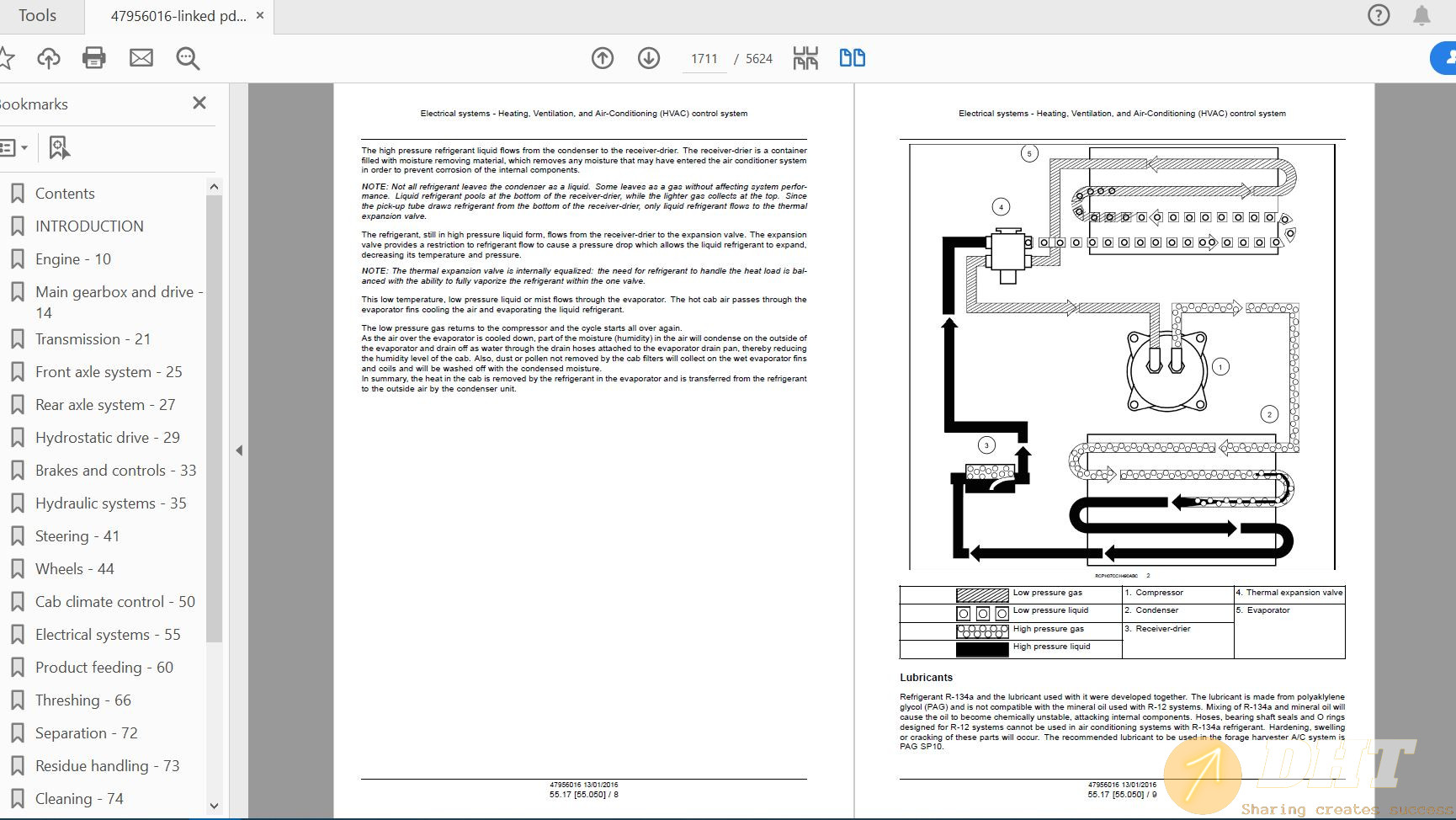The height and width of the screenshot is (820, 1456).
Task: Open the Separation - 72 bookmark
Action: 87,732
